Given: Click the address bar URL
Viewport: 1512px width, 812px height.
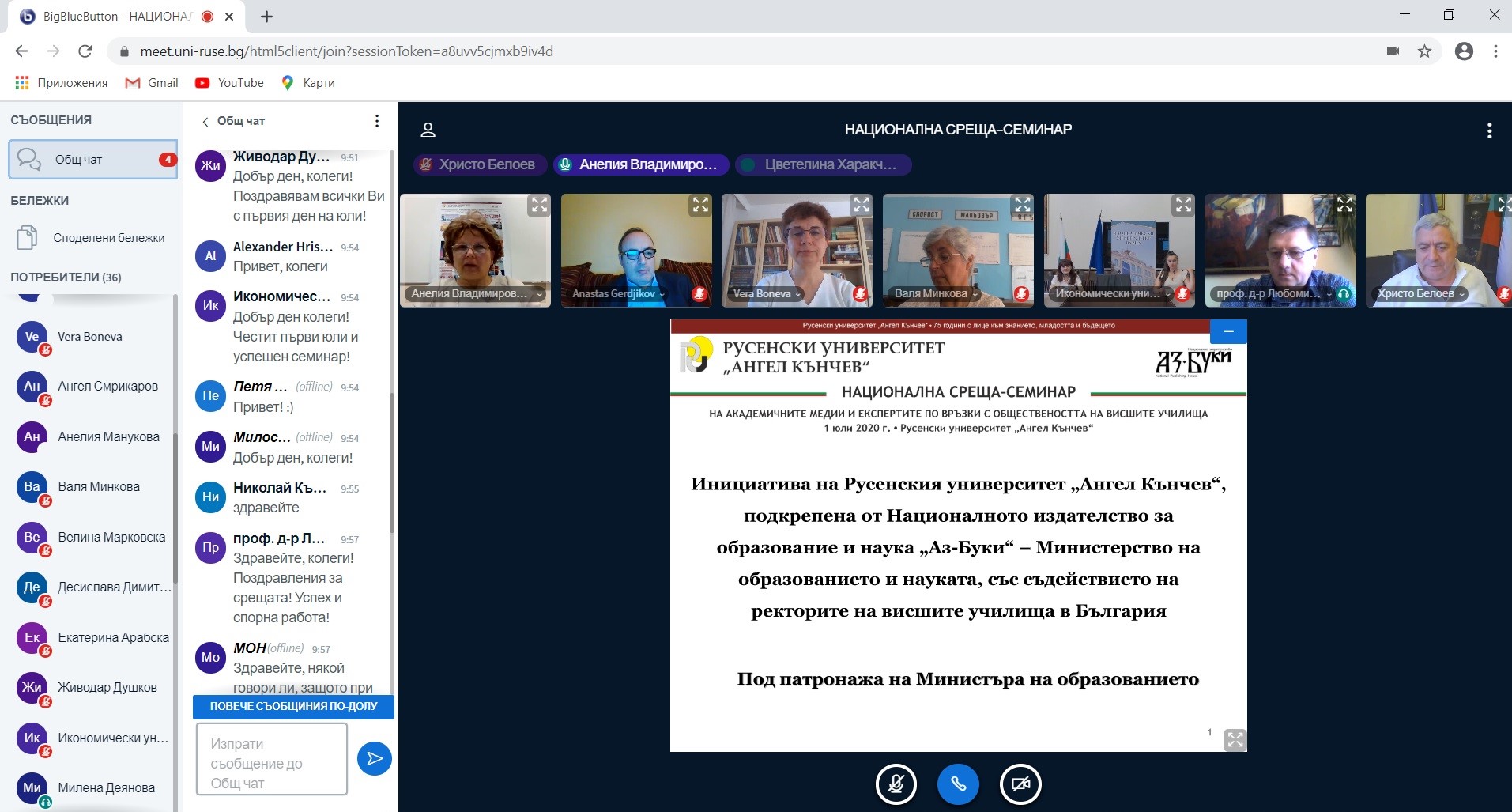Looking at the screenshot, I should [x=346, y=51].
